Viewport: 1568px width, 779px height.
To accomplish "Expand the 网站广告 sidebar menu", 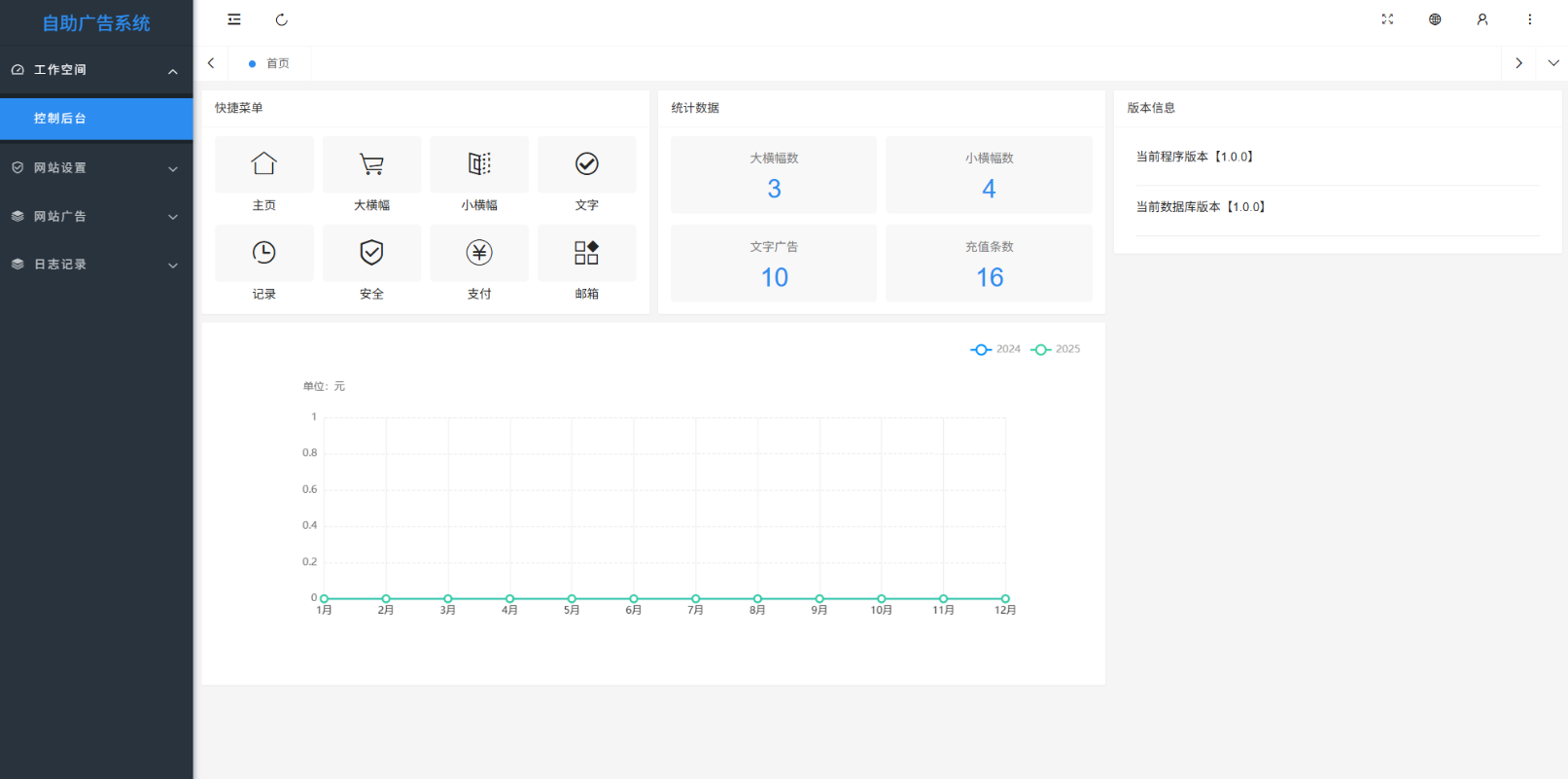I will (95, 217).
